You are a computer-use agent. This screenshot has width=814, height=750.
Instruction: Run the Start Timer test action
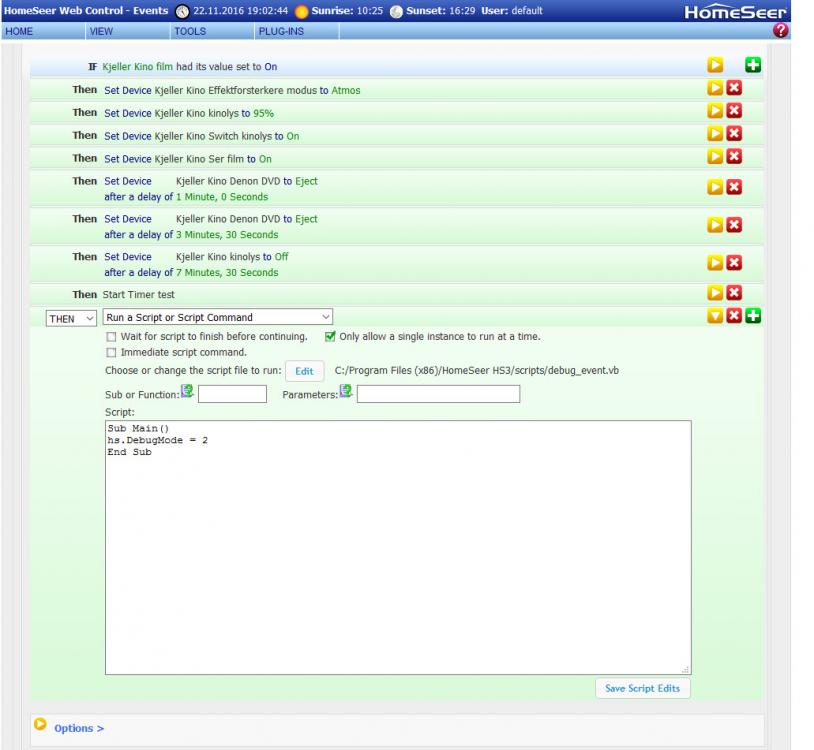pos(715,293)
